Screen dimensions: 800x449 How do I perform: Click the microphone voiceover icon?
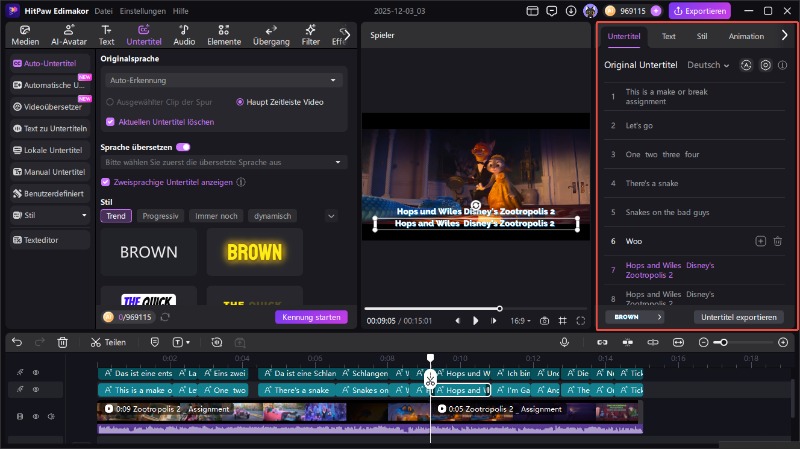[x=564, y=342]
